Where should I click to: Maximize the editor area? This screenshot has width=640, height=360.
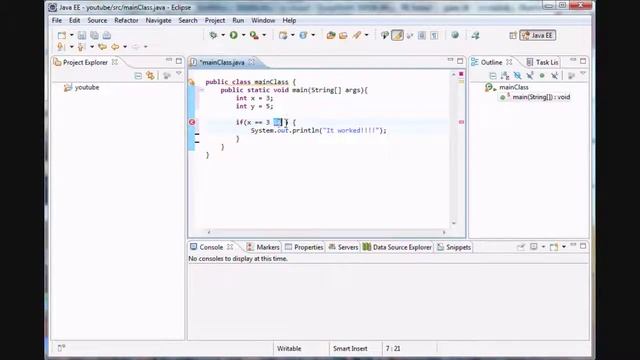point(460,61)
